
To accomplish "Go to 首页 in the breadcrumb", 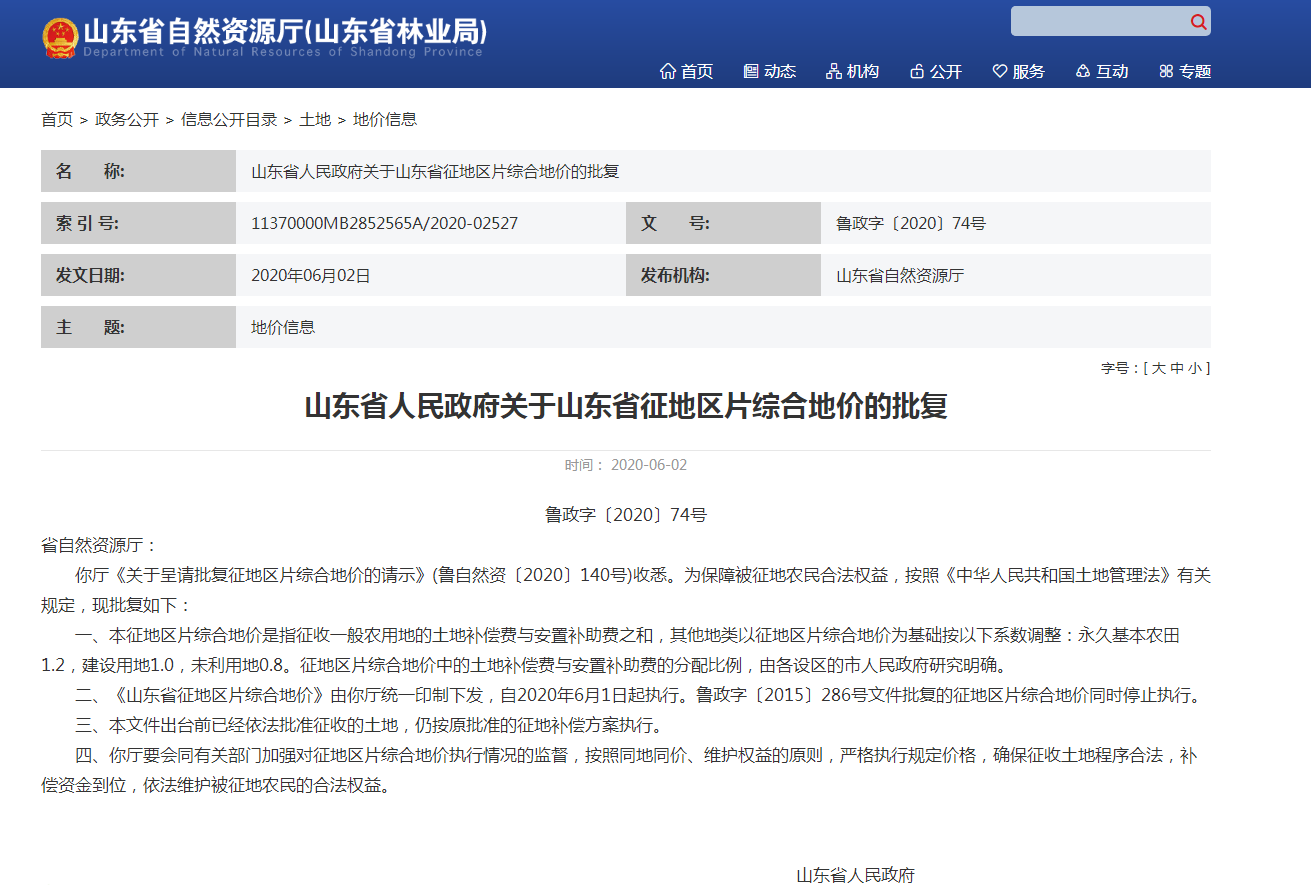I will point(57,120).
